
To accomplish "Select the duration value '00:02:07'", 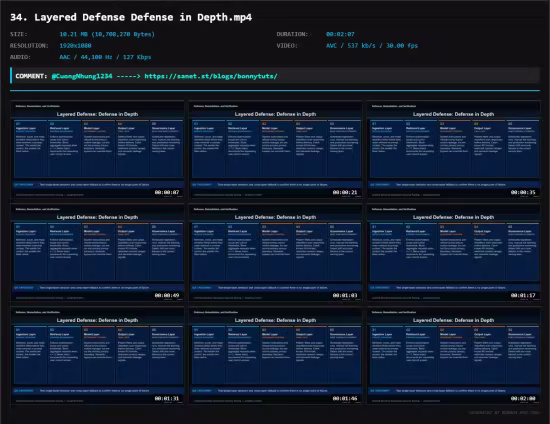I will tap(340, 34).
